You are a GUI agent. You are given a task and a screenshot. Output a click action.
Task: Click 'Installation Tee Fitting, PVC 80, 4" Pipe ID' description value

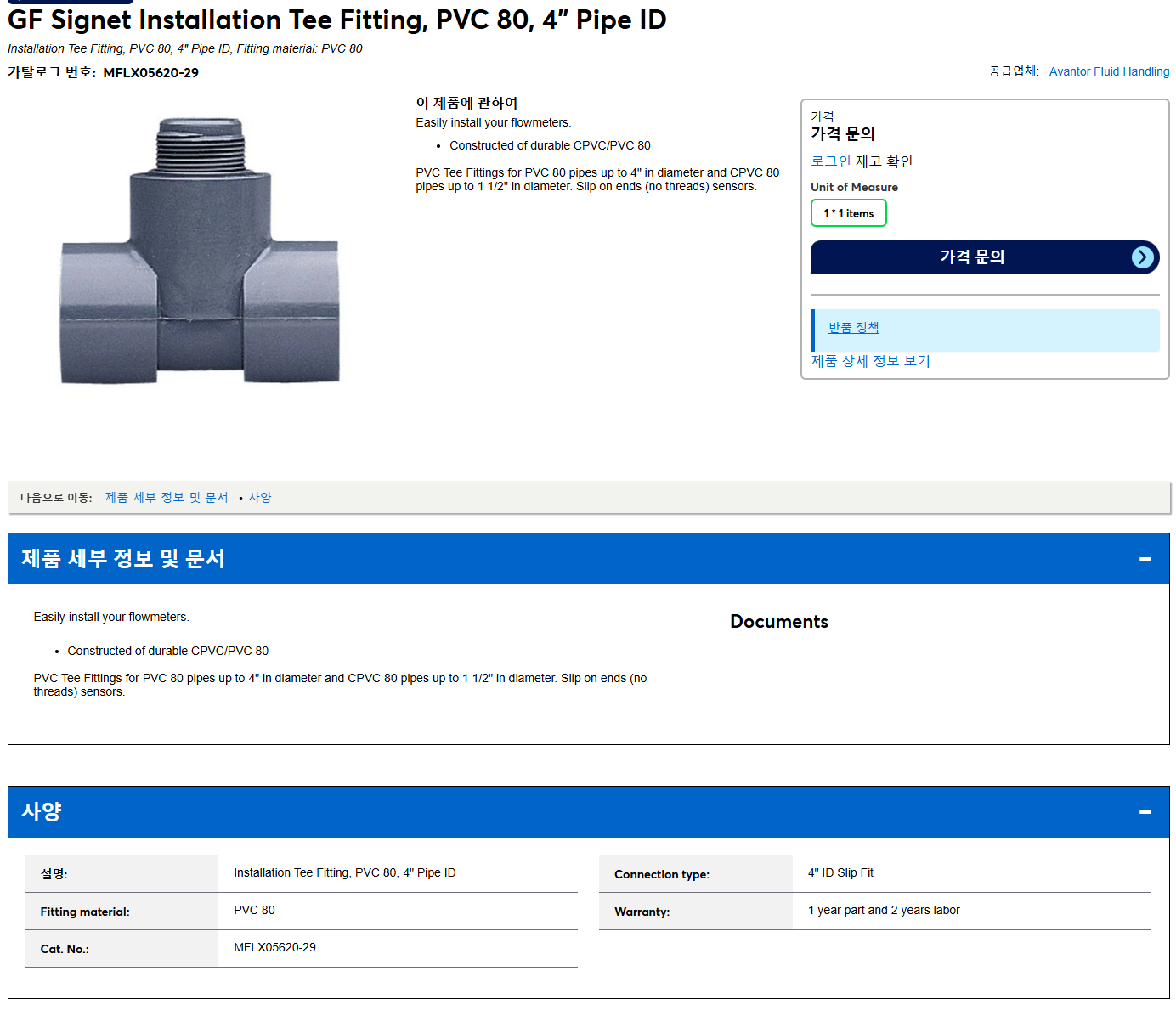[344, 873]
